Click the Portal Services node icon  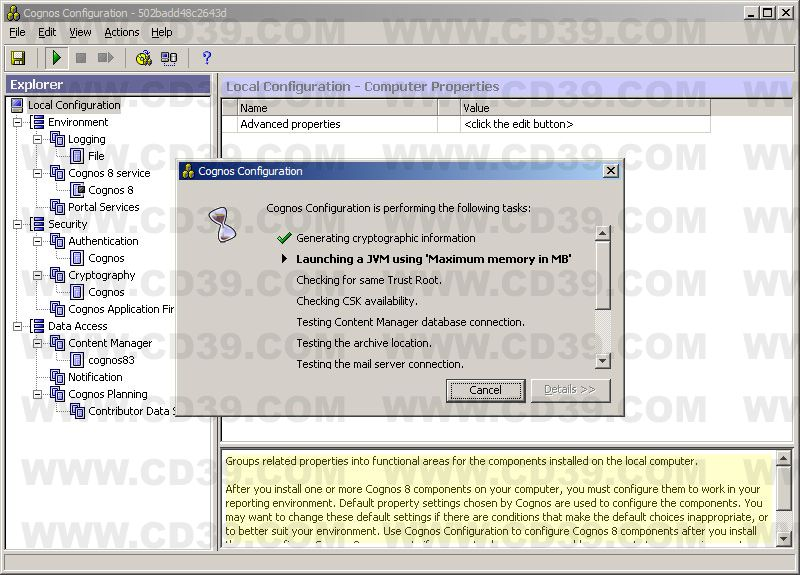(x=57, y=207)
